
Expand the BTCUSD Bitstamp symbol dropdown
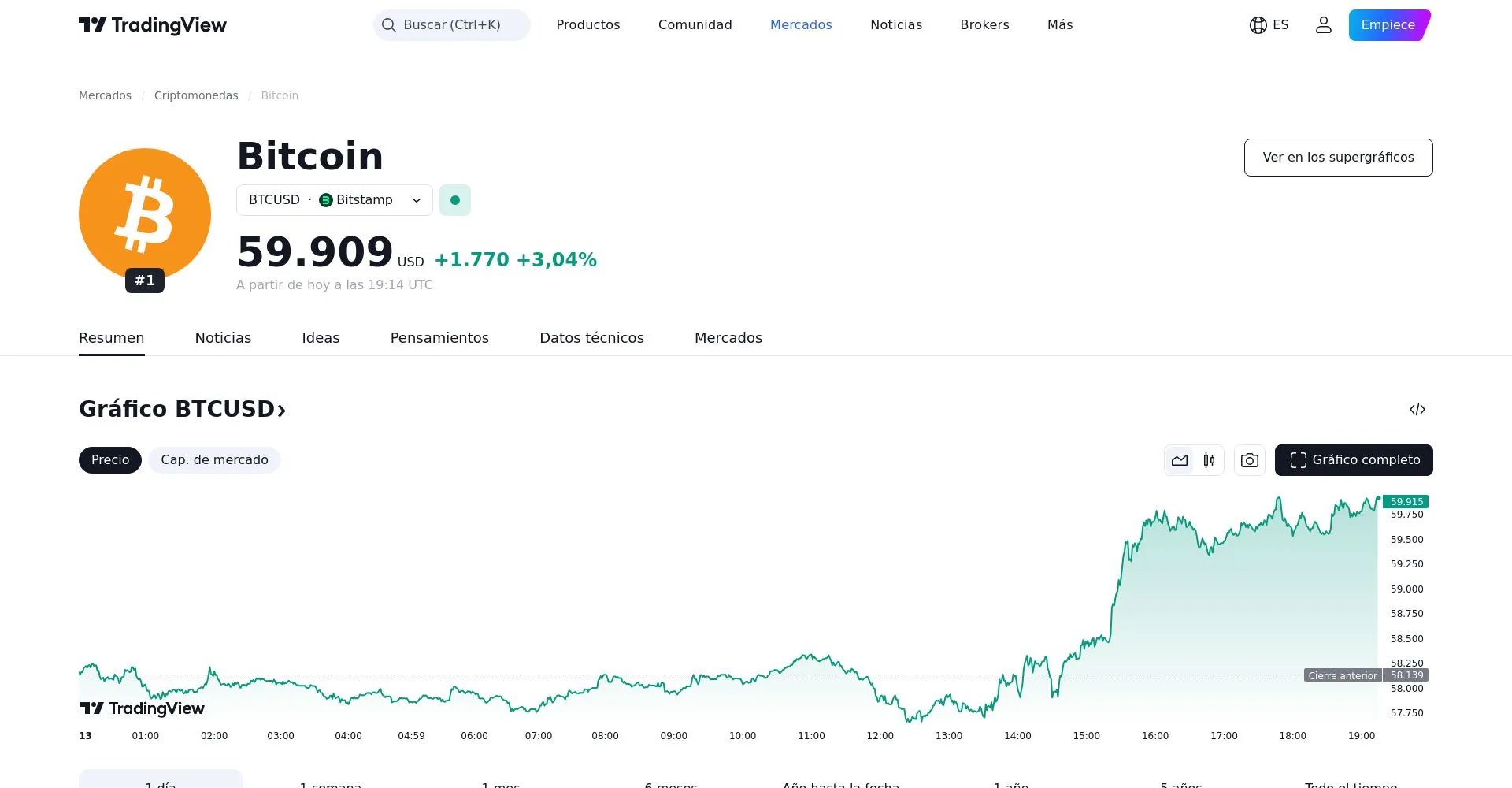335,200
